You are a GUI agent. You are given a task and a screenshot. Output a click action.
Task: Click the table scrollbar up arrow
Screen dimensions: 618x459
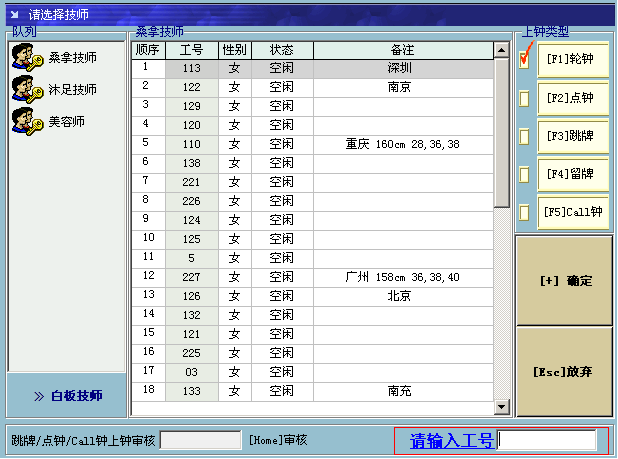point(501,50)
